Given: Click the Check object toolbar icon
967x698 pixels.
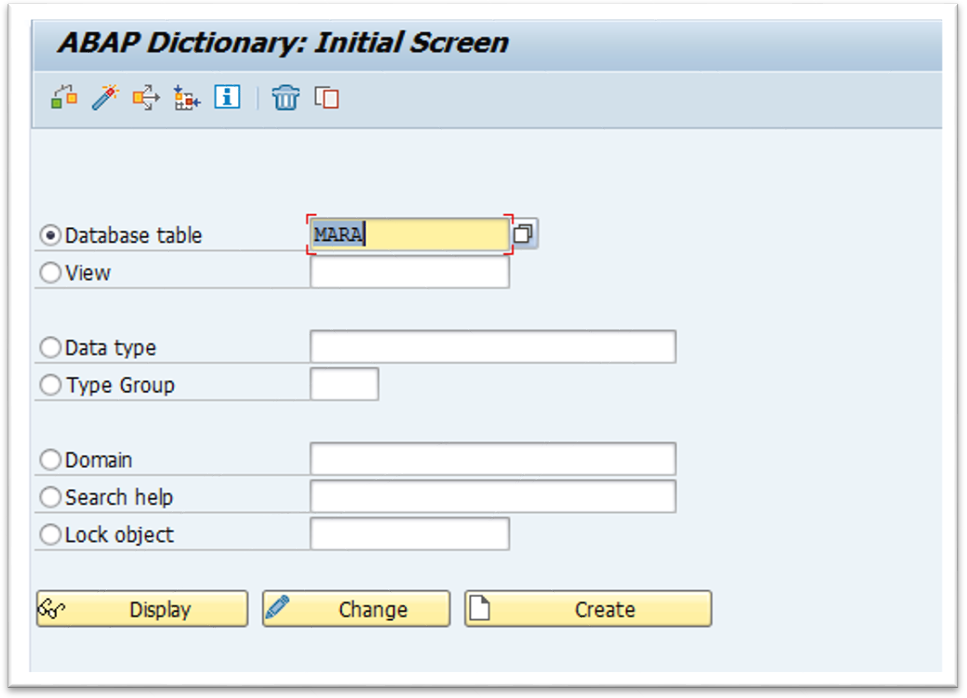Looking at the screenshot, I should coord(64,97).
